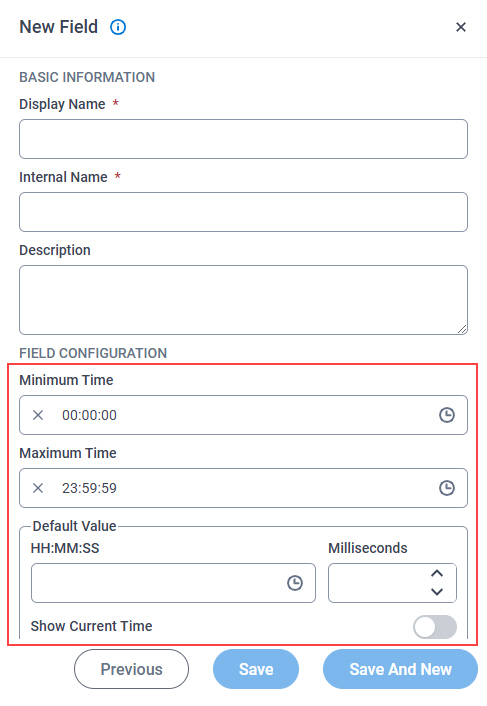Increase Milliseconds with the up arrow

[x=437, y=574]
